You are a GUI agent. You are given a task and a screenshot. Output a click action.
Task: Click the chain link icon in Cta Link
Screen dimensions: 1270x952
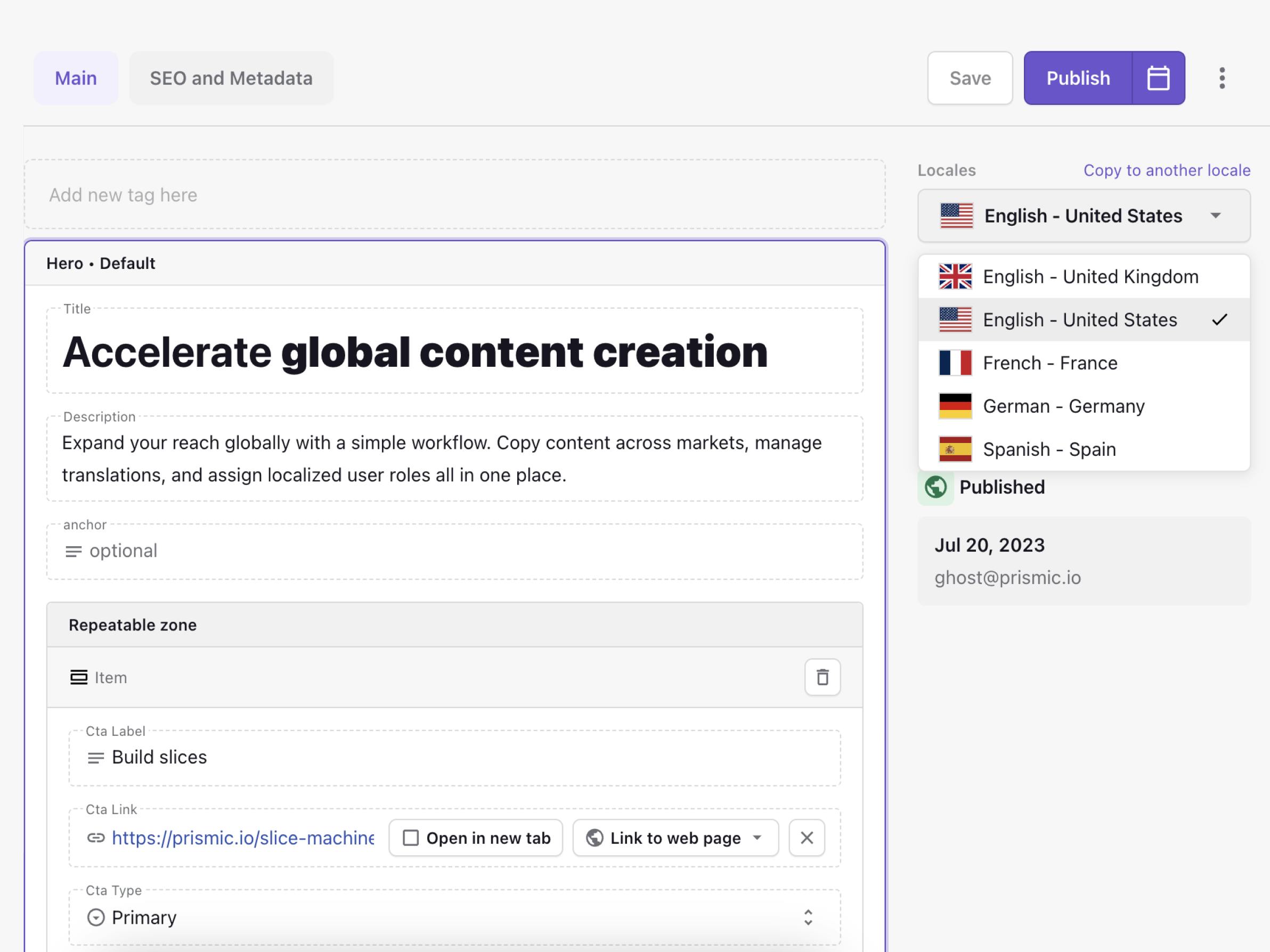pyautogui.click(x=96, y=838)
